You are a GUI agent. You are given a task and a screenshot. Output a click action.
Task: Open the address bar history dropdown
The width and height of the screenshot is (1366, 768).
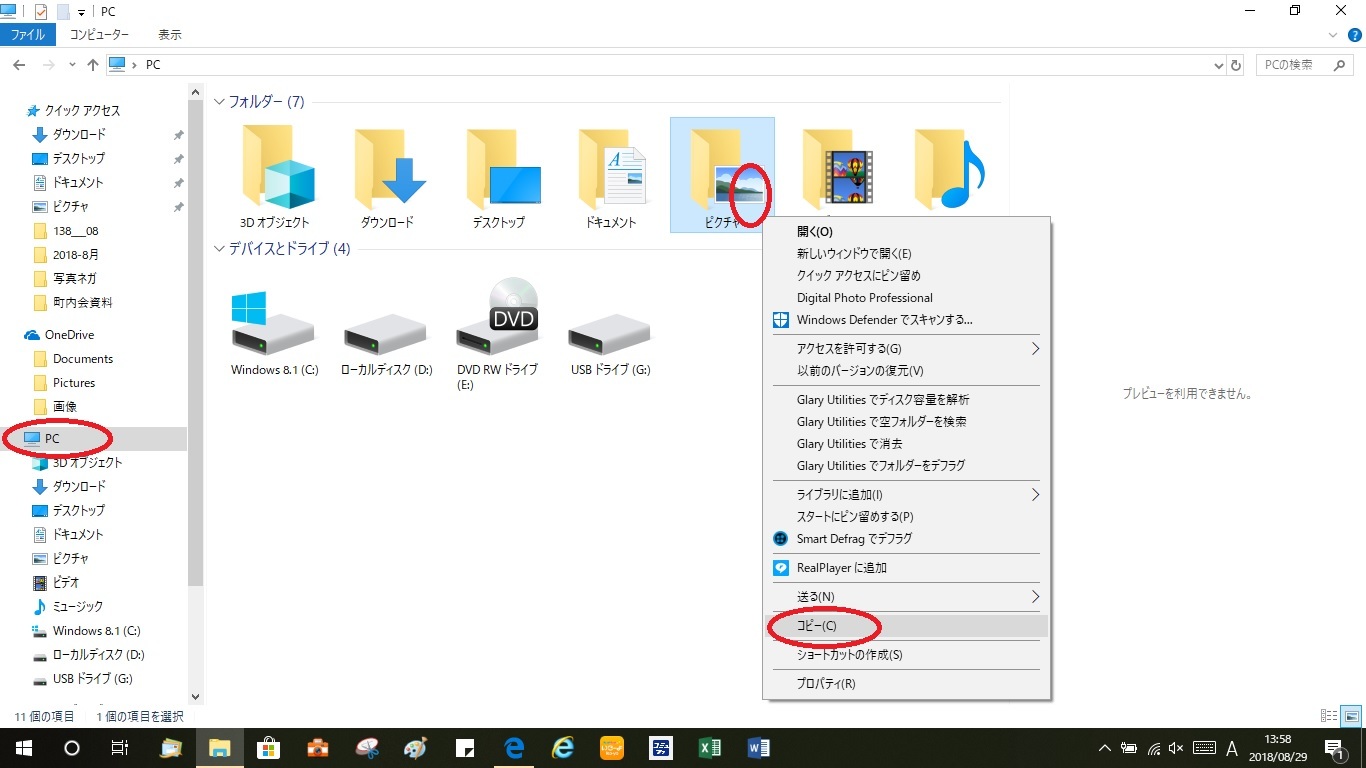click(1218, 65)
